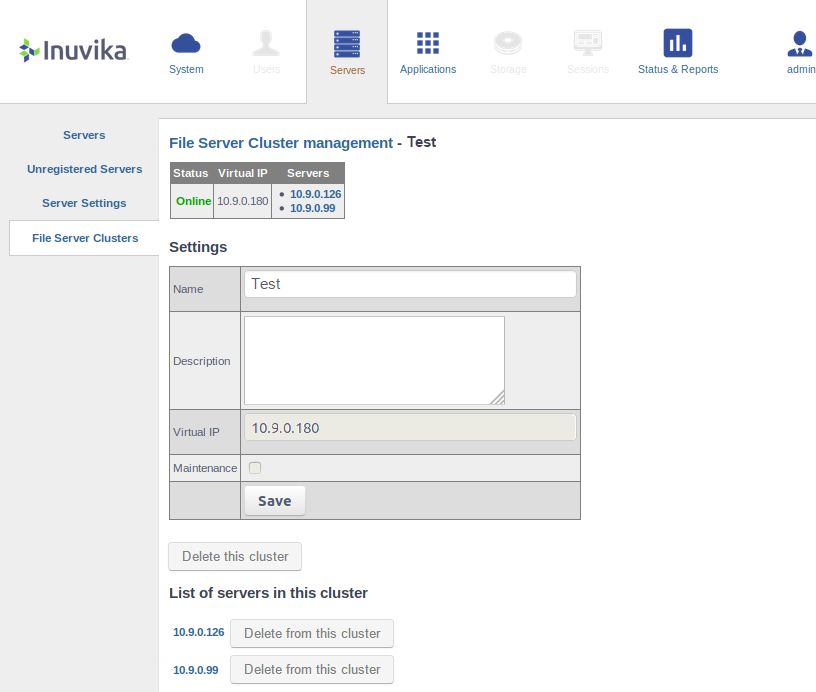Open the Sessions monitor icon

coord(588,43)
